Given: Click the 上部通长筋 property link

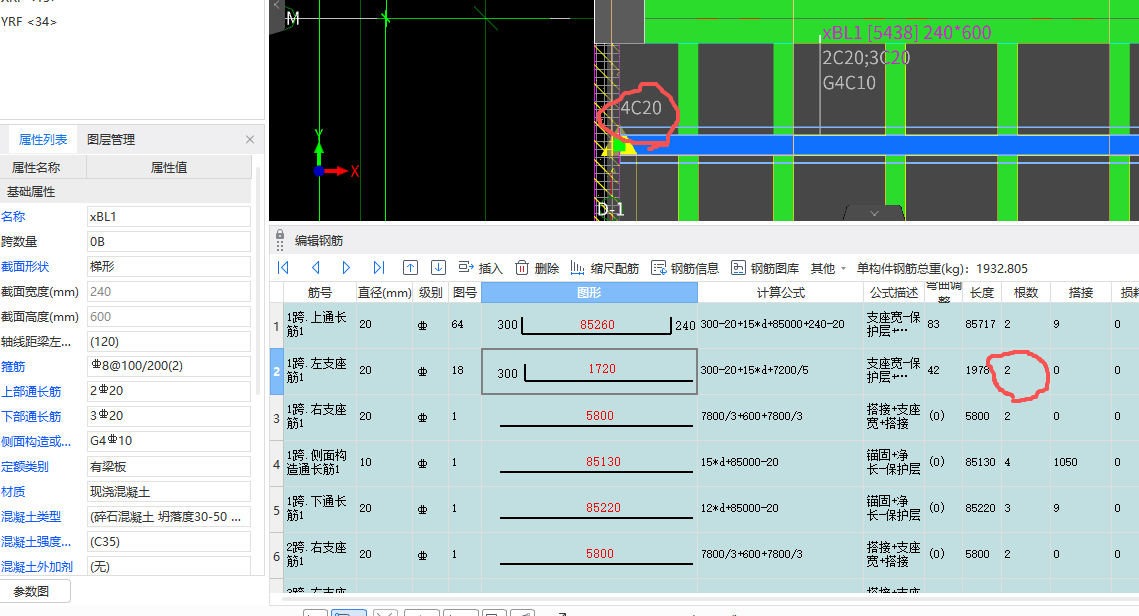Looking at the screenshot, I should coord(31,392).
